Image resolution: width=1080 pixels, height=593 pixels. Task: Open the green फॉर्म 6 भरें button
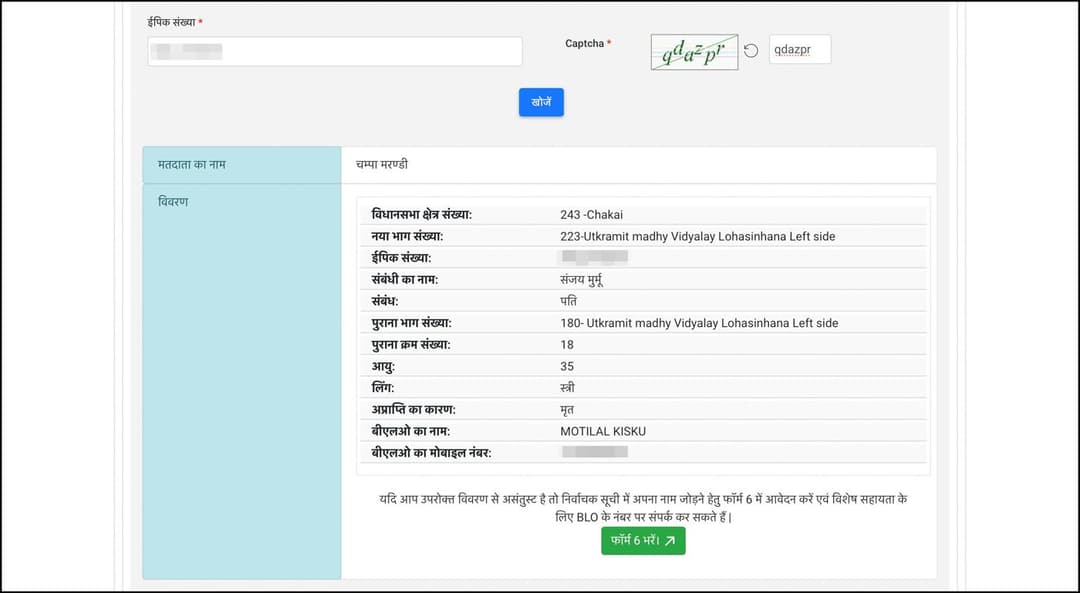[x=643, y=541]
